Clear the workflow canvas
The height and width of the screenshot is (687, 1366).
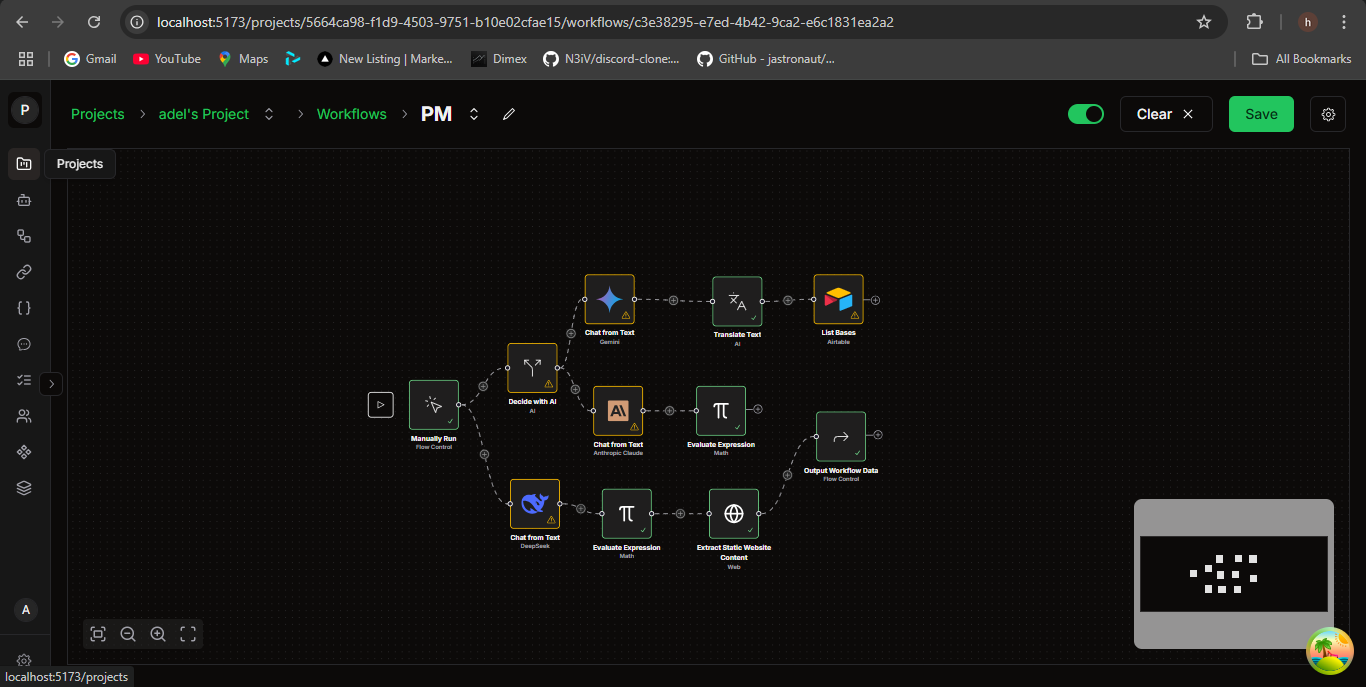pos(1165,114)
